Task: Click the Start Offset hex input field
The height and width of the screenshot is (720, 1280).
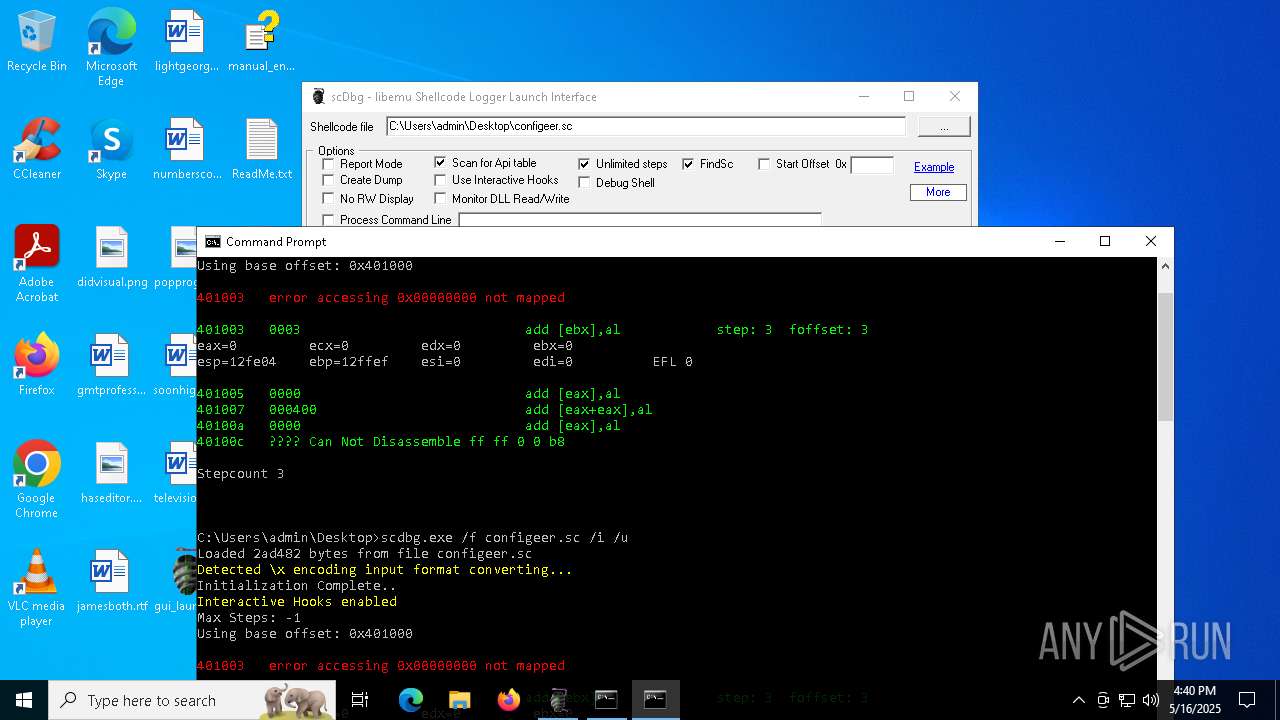Action: (x=872, y=165)
